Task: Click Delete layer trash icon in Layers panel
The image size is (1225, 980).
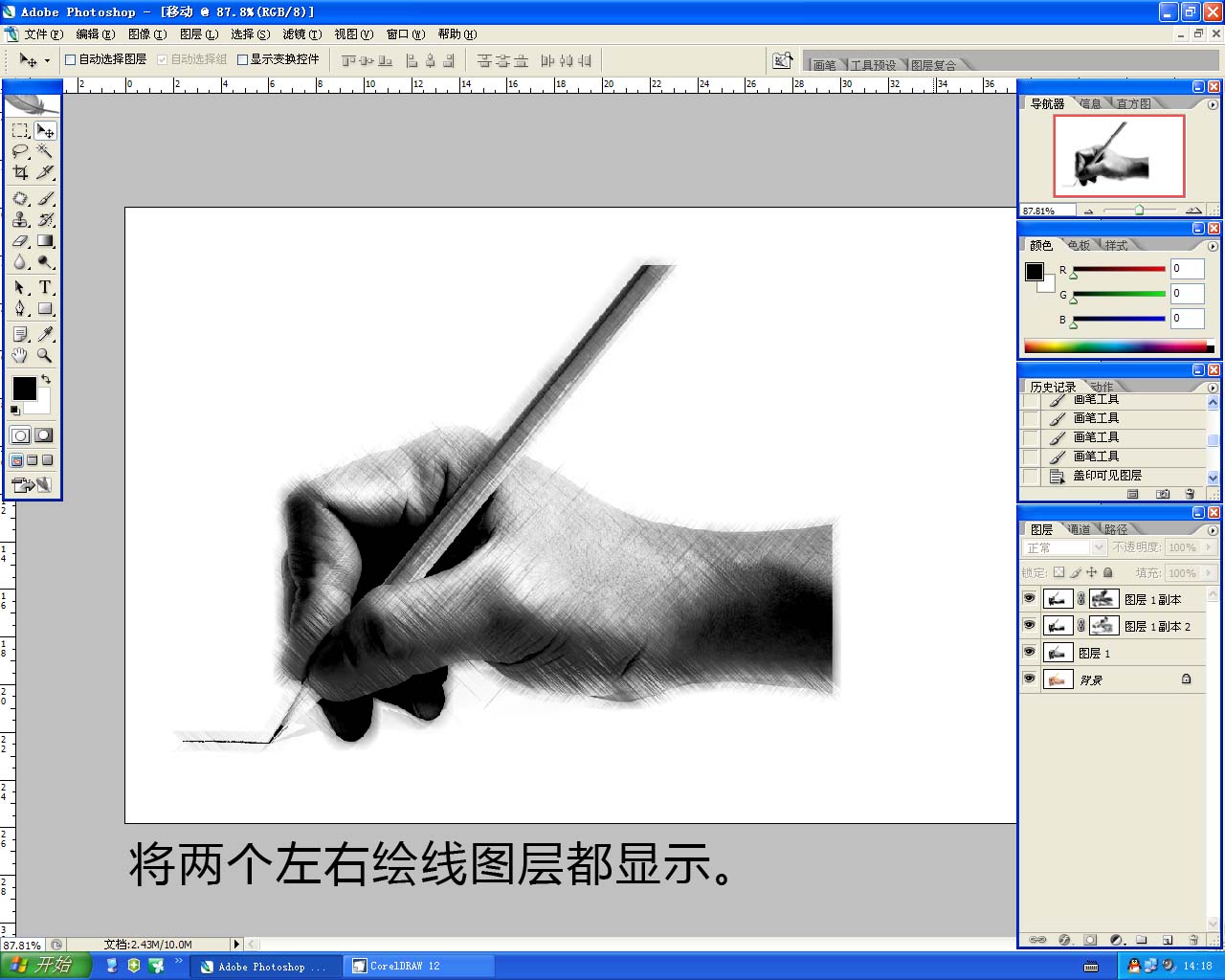Action: 1193,940
